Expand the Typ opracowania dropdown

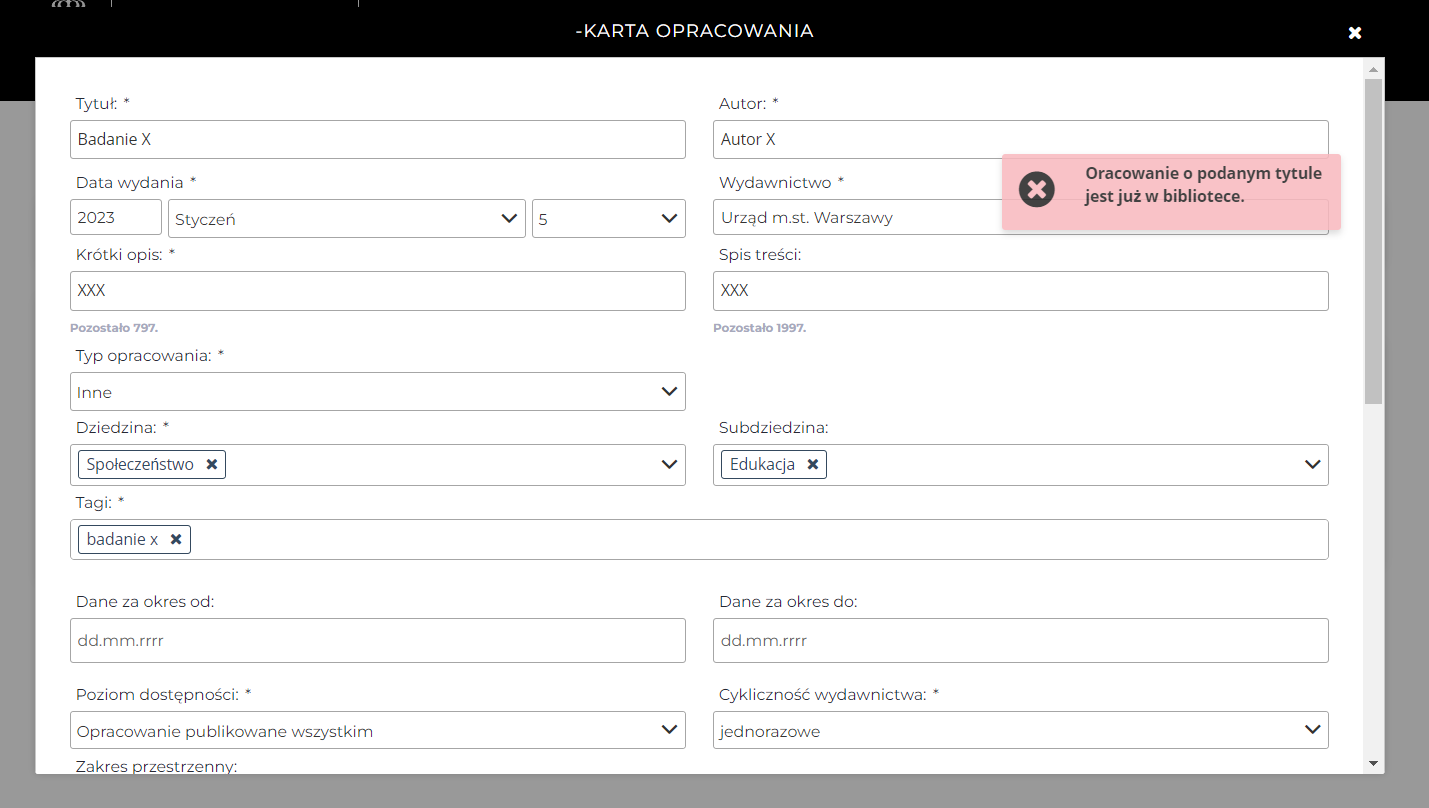click(x=378, y=392)
